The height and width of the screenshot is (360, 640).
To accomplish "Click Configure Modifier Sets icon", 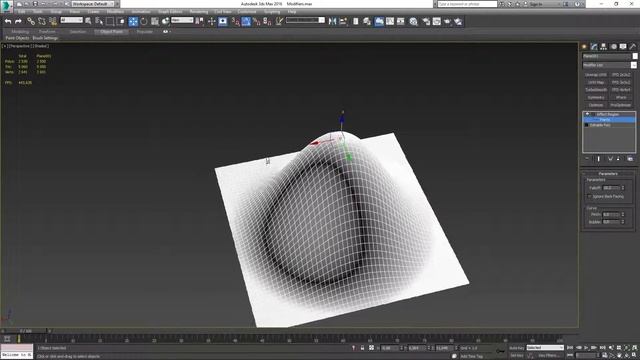I will [630, 159].
